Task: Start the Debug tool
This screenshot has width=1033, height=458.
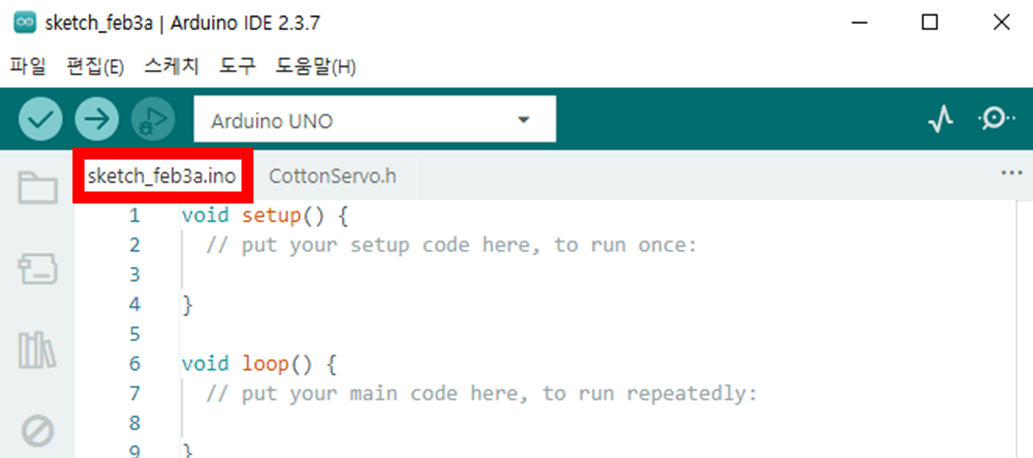Action: pyautogui.click(x=152, y=120)
